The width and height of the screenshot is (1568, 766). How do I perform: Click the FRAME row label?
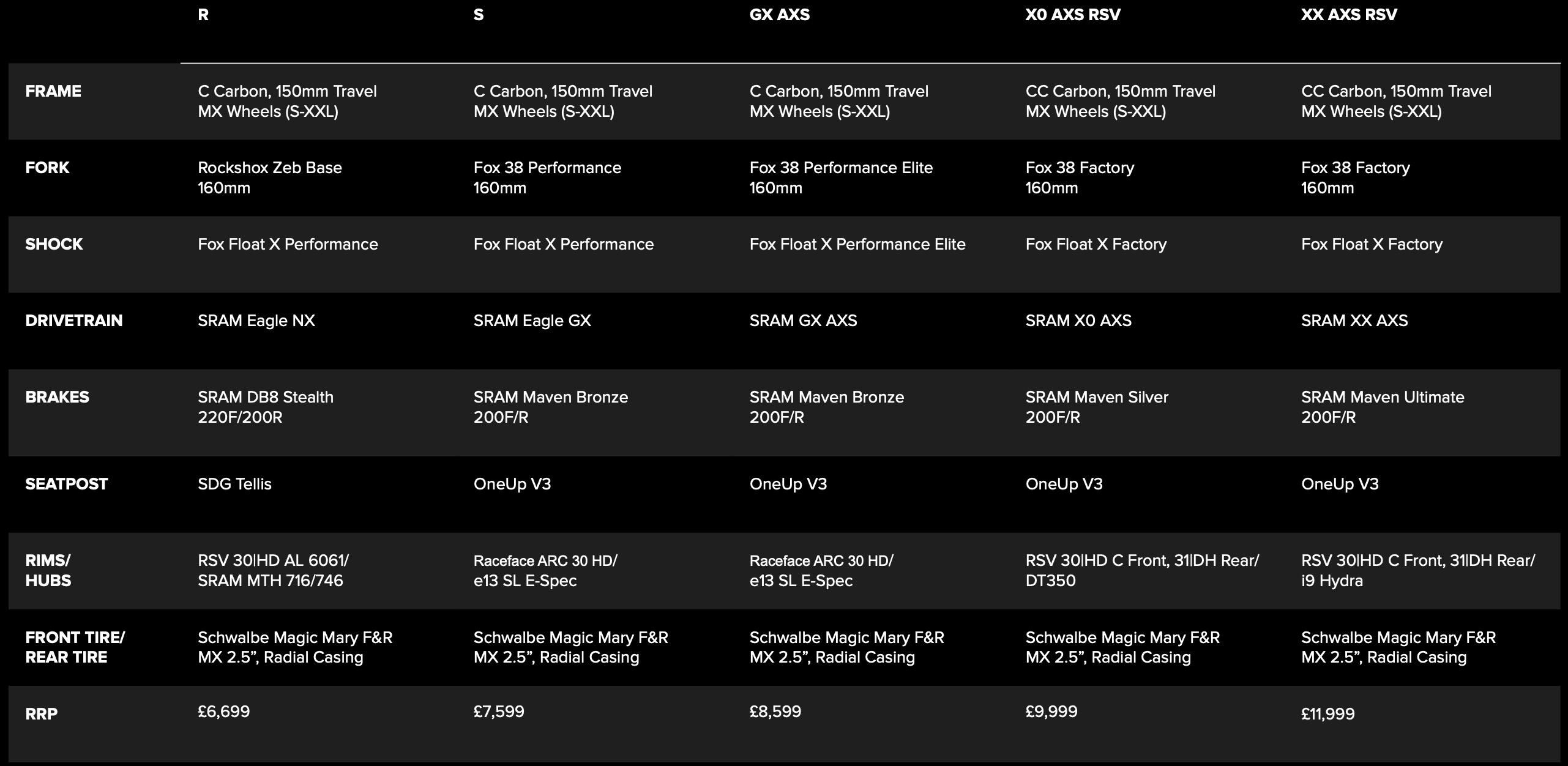pos(53,92)
